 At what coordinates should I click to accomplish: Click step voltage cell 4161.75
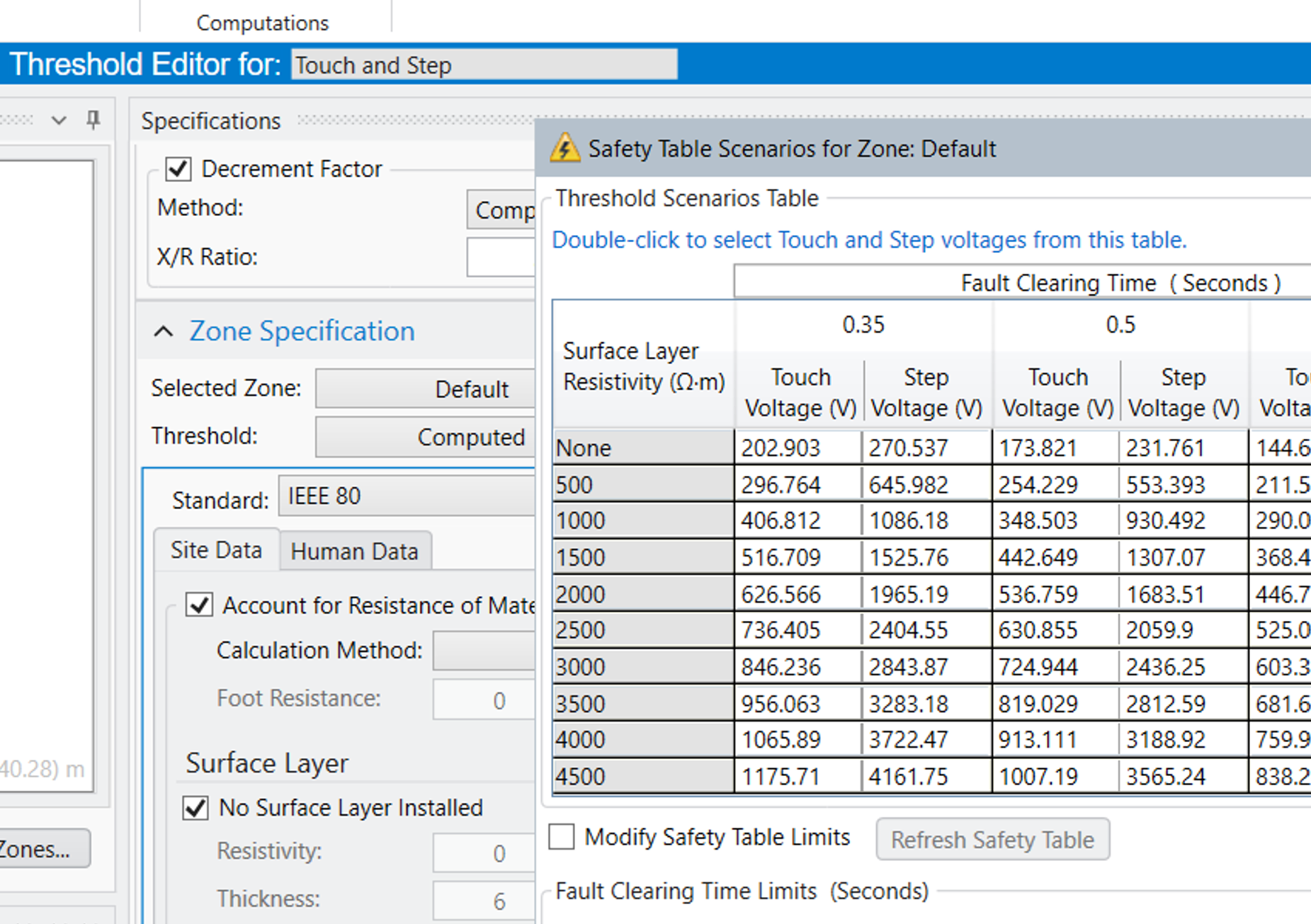[x=927, y=777]
